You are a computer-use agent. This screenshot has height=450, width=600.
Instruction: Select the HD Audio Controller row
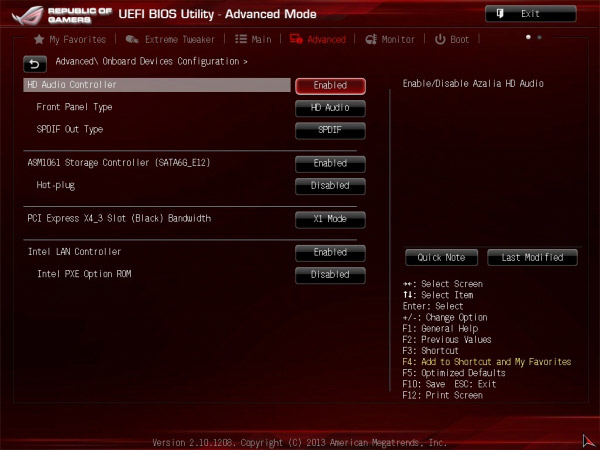click(157, 85)
